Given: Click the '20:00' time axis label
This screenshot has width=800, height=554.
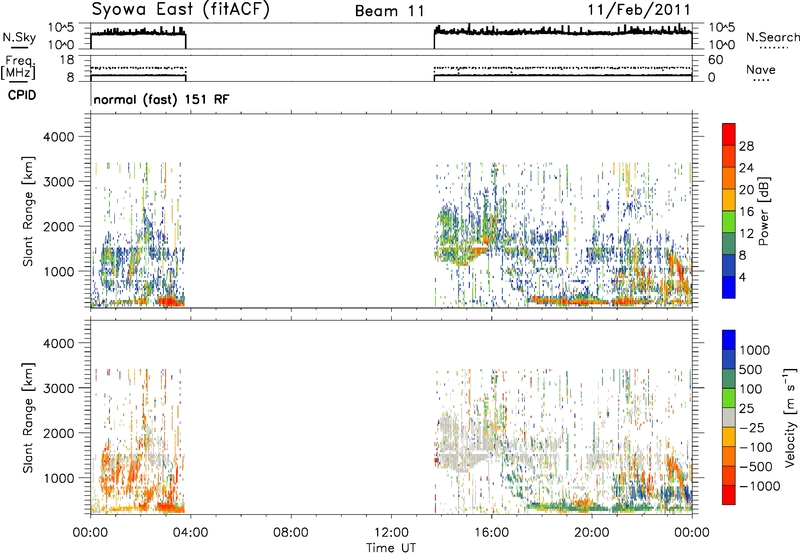Looking at the screenshot, I should [x=591, y=533].
